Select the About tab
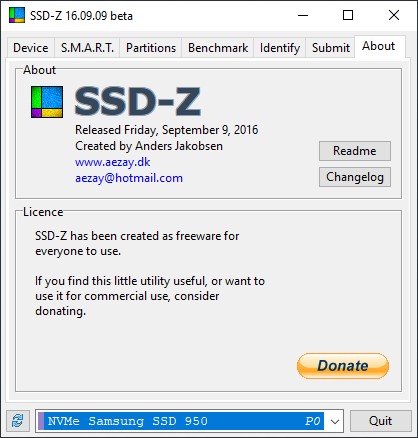This screenshot has width=418, height=438. point(379,46)
